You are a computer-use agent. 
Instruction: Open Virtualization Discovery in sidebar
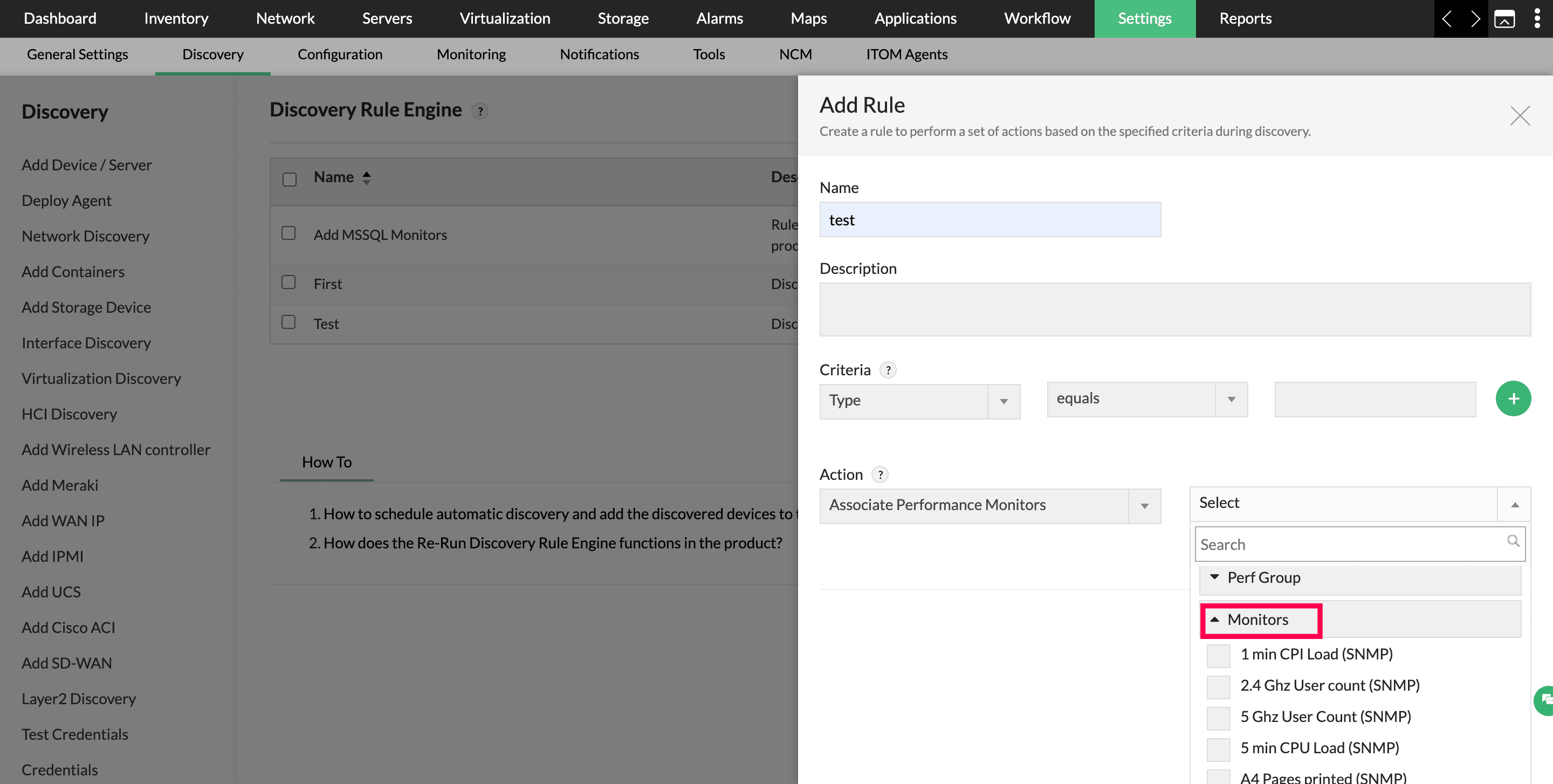(x=101, y=379)
